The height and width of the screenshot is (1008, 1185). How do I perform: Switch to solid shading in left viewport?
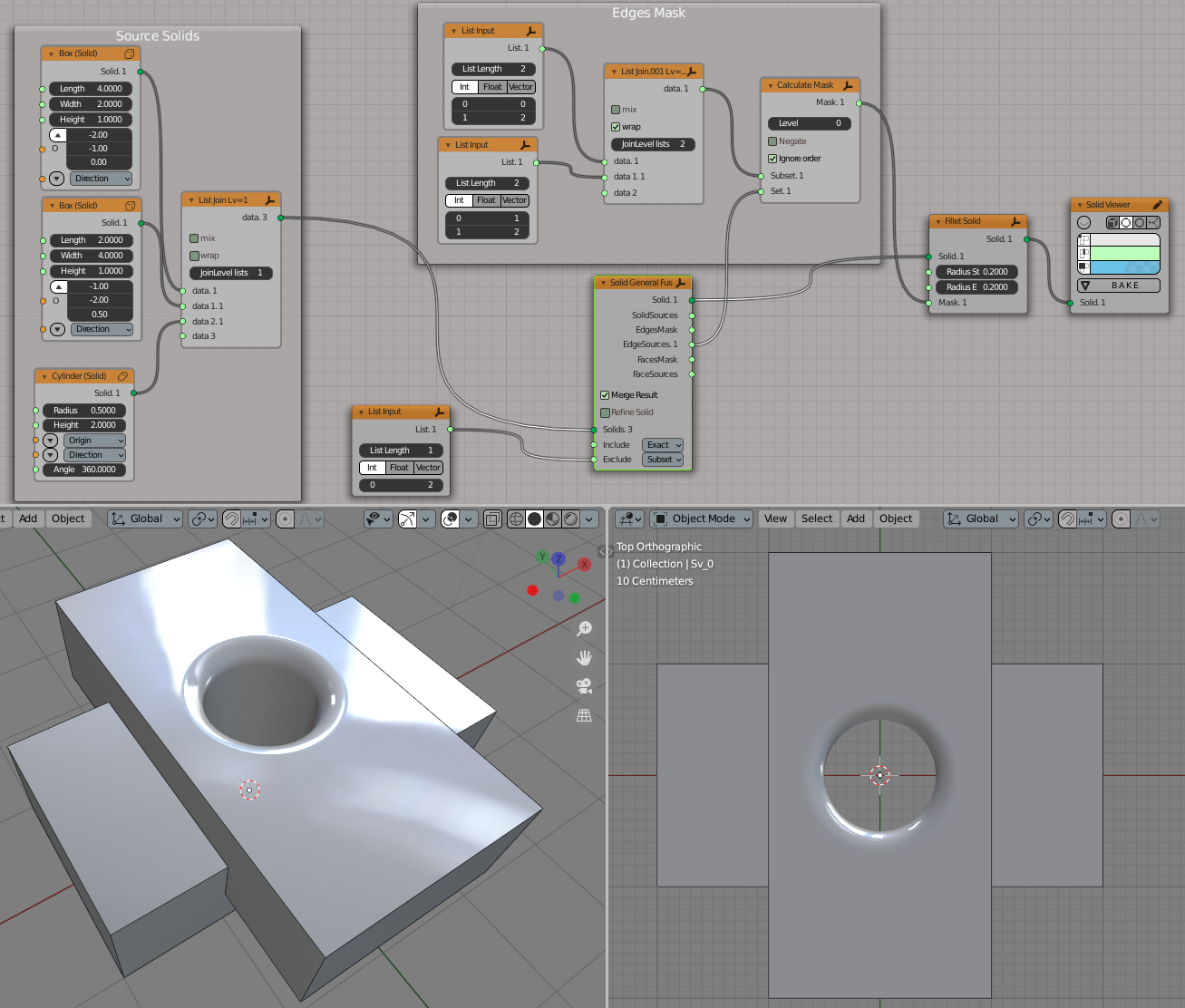[534, 519]
